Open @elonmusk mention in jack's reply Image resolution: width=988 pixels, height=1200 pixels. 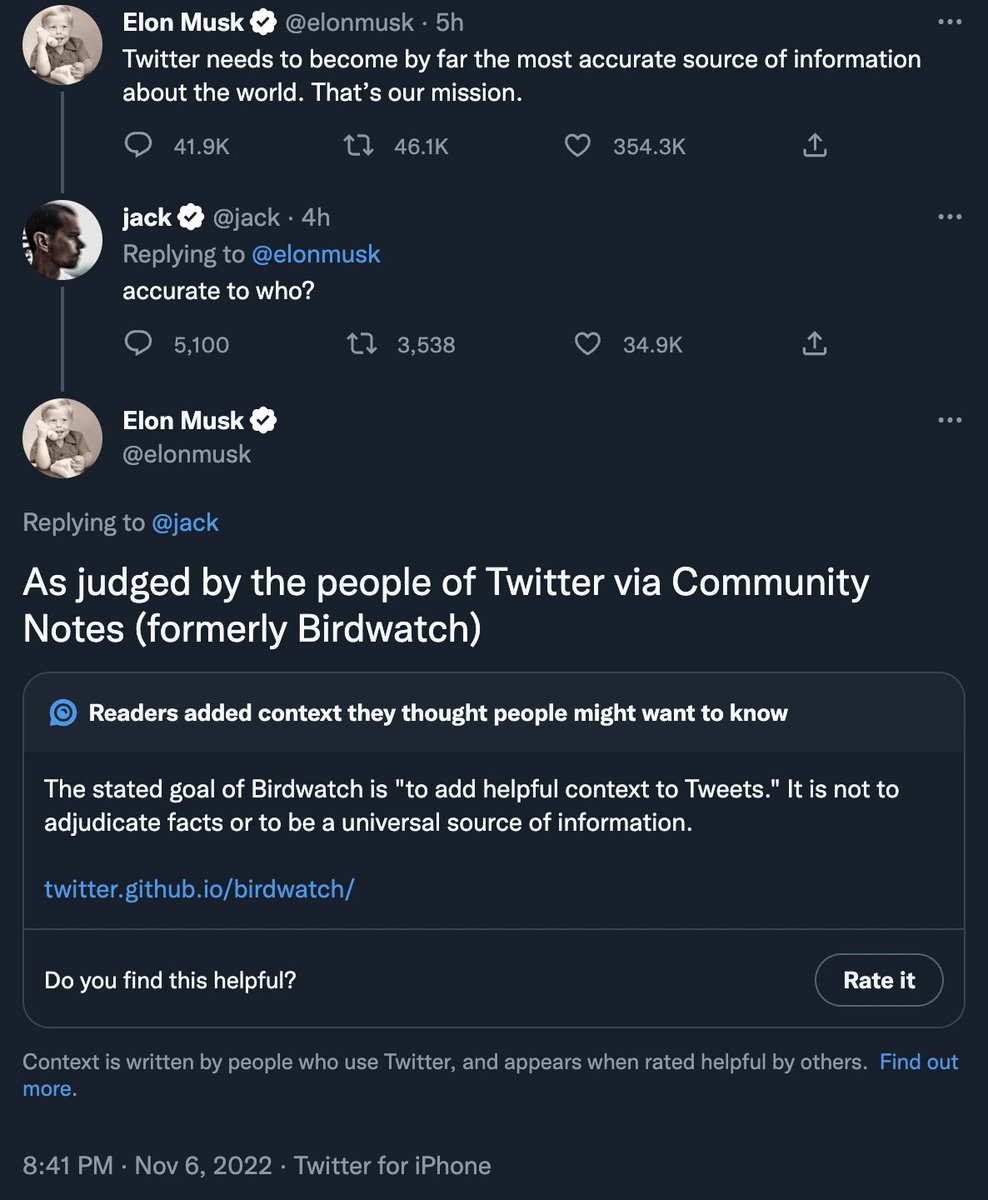click(316, 254)
